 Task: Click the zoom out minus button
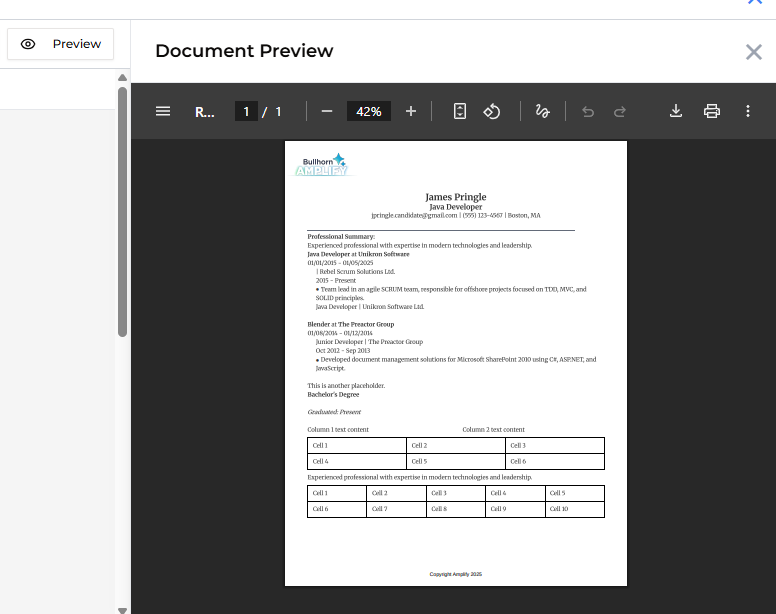pos(327,111)
